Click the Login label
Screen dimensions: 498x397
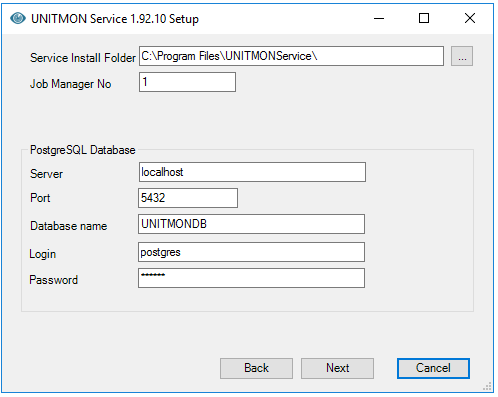tap(43, 254)
